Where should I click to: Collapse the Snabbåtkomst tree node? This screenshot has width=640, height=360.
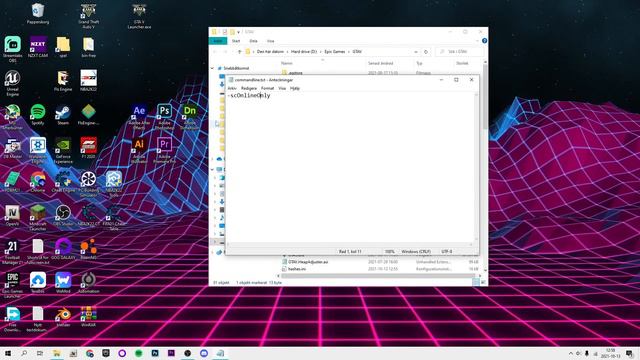tap(212, 68)
